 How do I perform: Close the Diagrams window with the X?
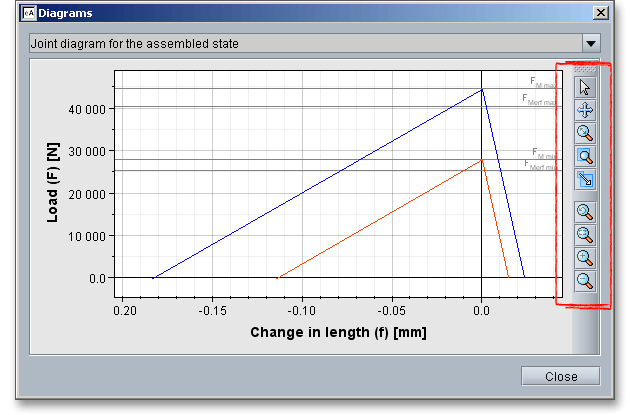tap(600, 12)
